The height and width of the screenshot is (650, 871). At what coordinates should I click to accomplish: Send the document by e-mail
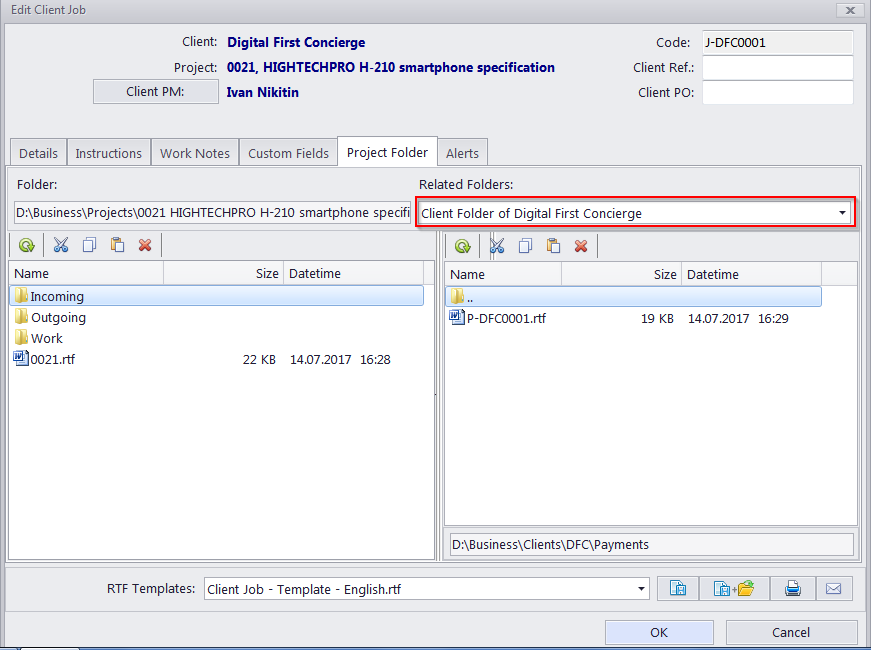[x=834, y=588]
